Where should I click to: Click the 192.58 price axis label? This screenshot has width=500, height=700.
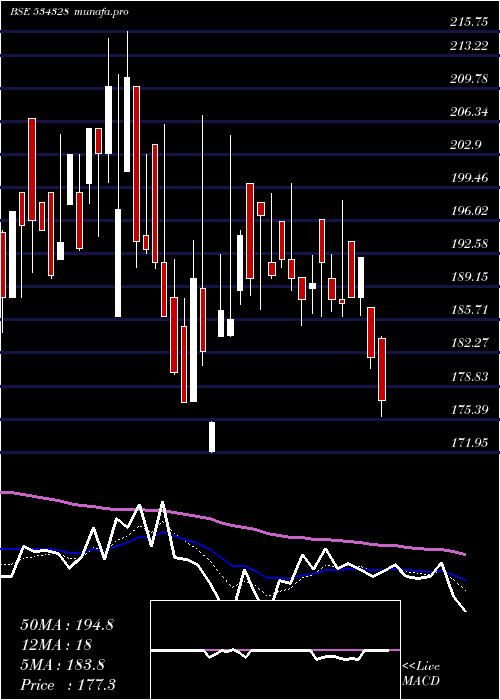(469, 244)
